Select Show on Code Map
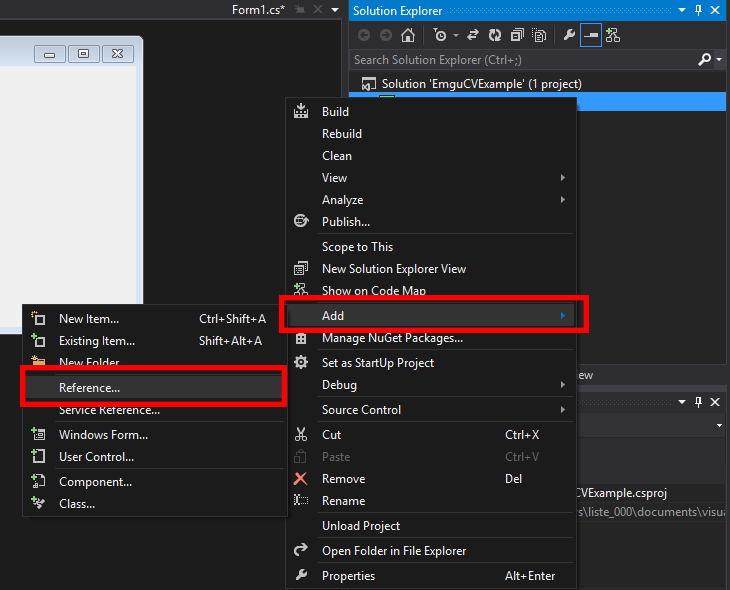The width and height of the screenshot is (730, 590). pyautogui.click(x=431, y=290)
